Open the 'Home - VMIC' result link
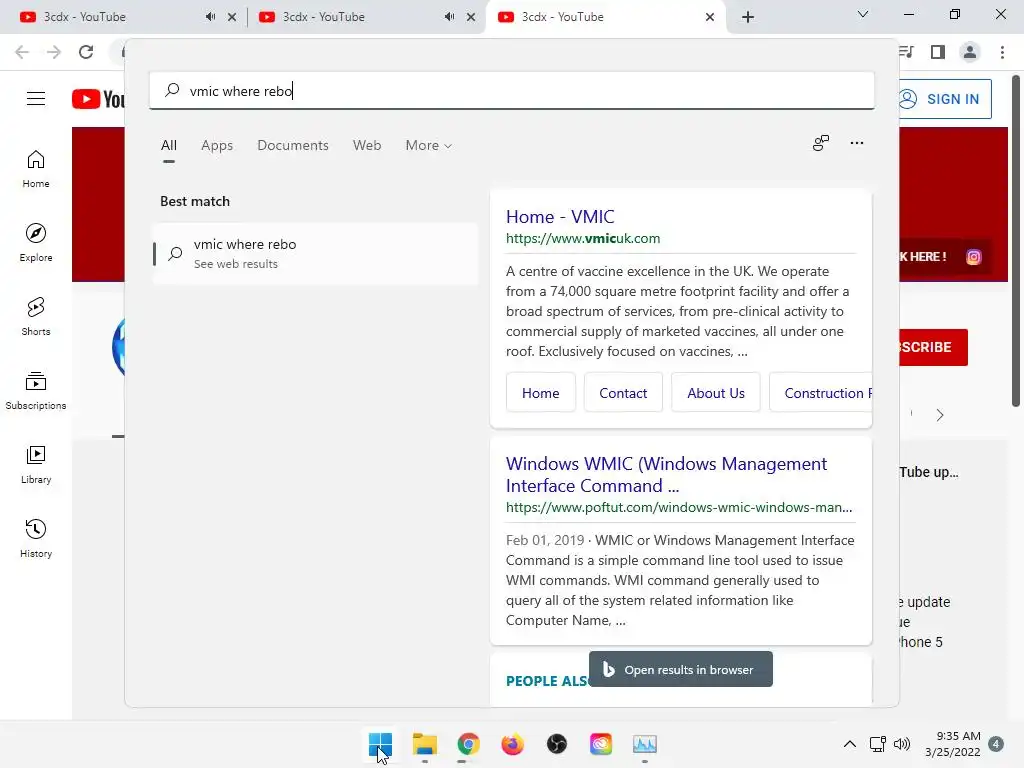The height and width of the screenshot is (768, 1024). [x=560, y=216]
